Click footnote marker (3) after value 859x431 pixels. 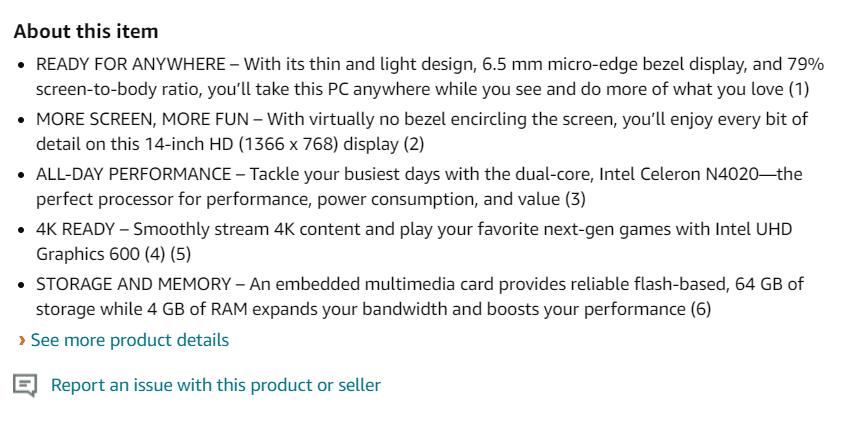[575, 199]
